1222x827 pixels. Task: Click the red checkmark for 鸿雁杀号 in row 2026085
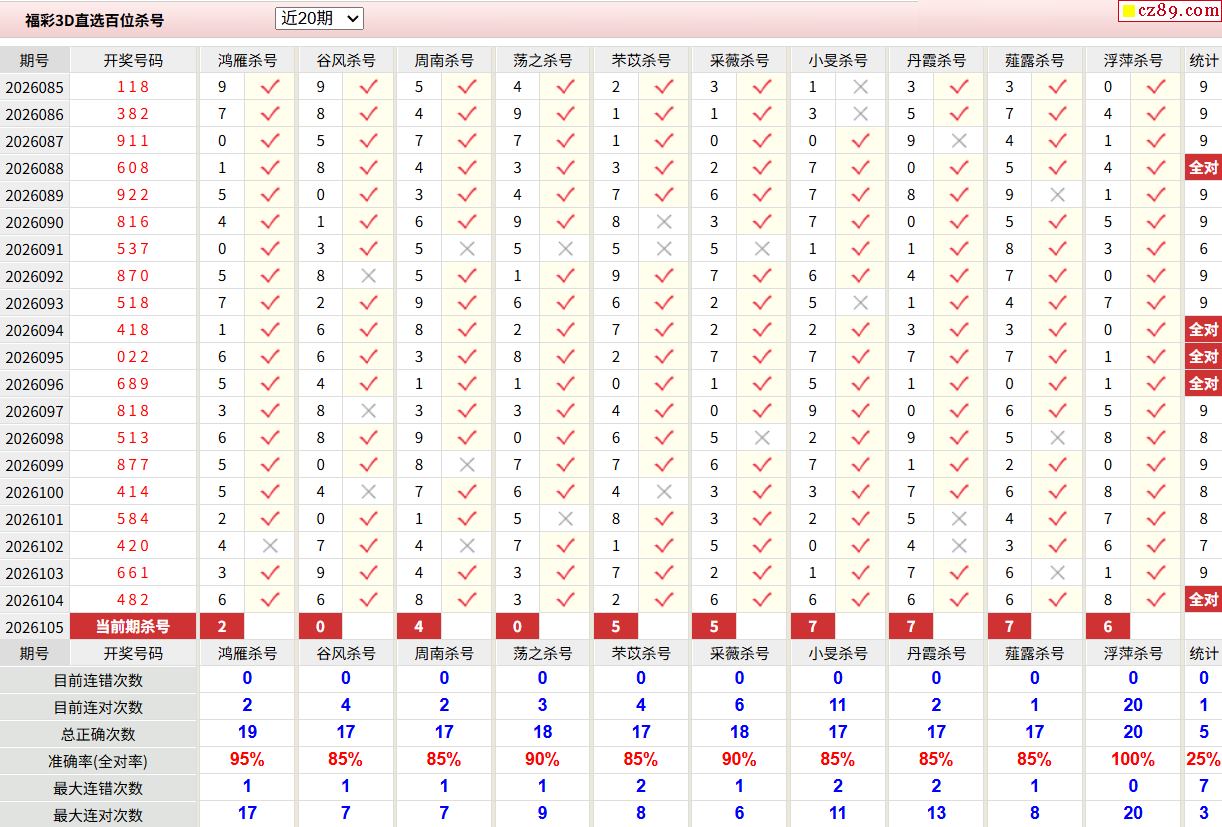pyautogui.click(x=270, y=87)
